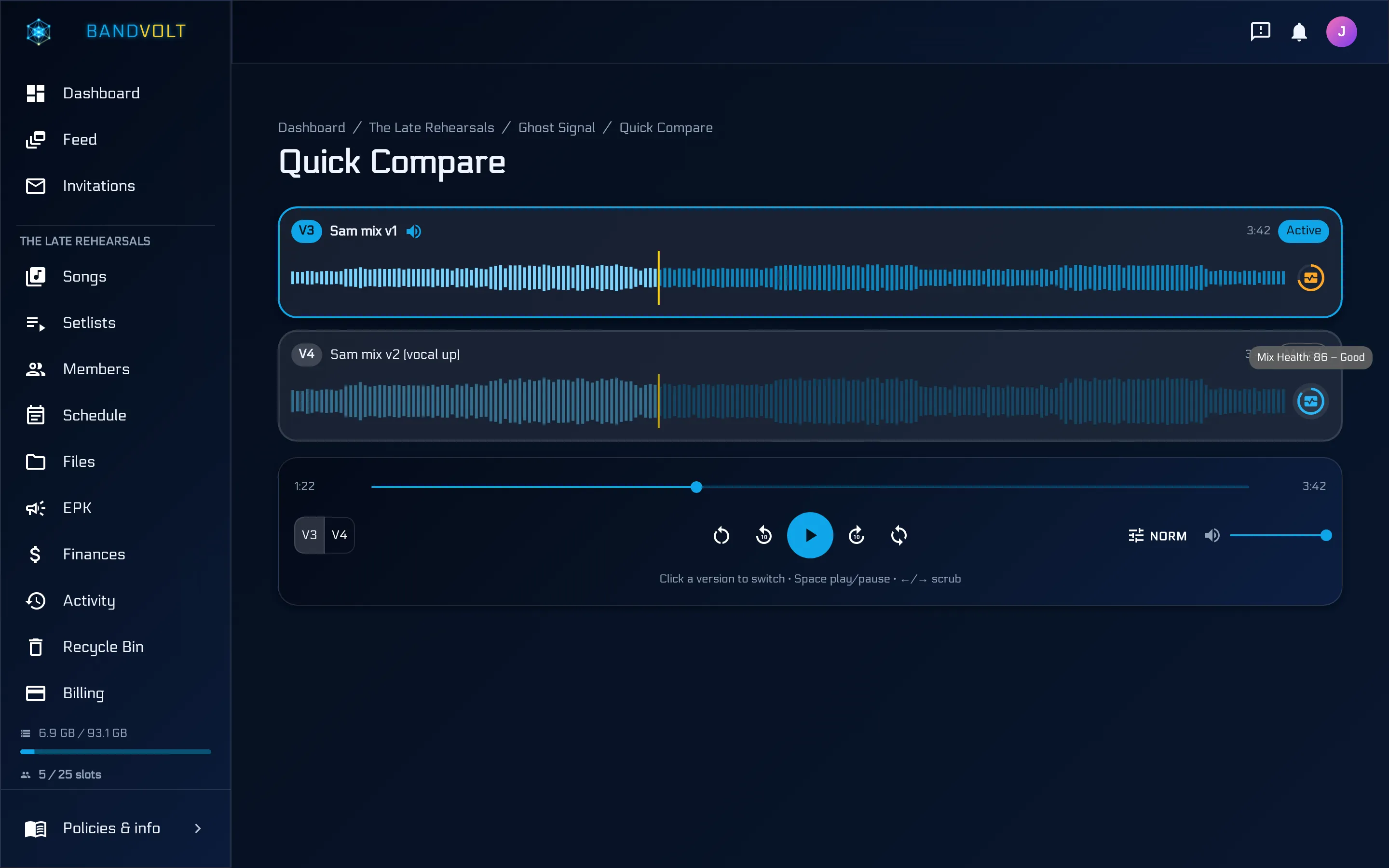Screen dimensions: 1389x868
Task: Click the volume slider handle
Action: 1326,536
